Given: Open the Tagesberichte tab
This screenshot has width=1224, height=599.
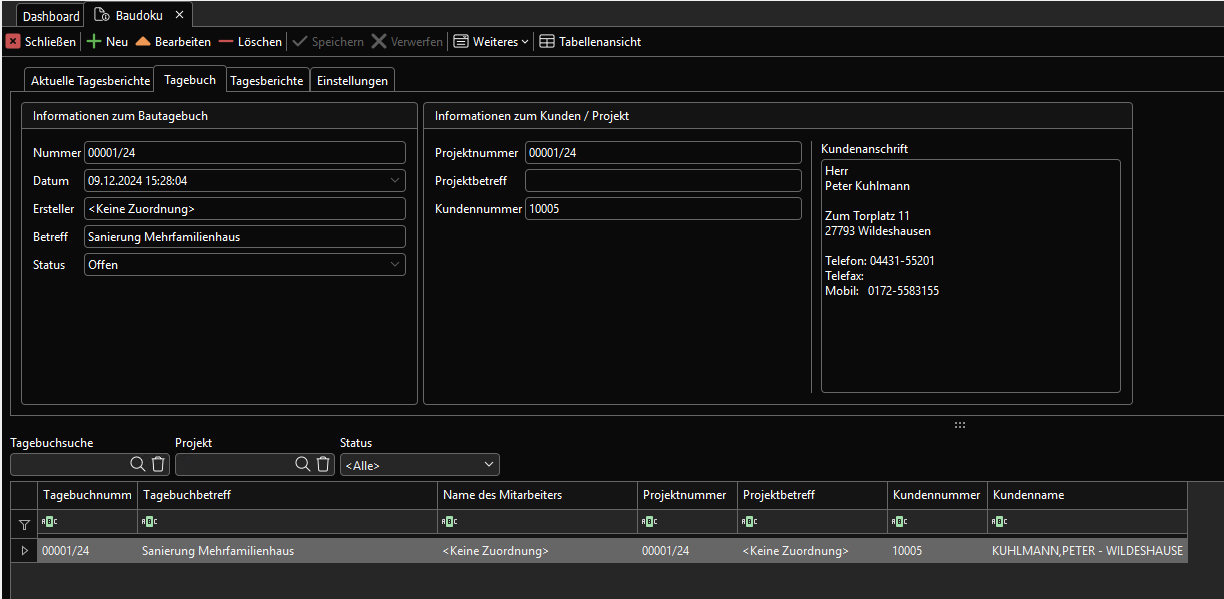Looking at the screenshot, I should click(267, 80).
